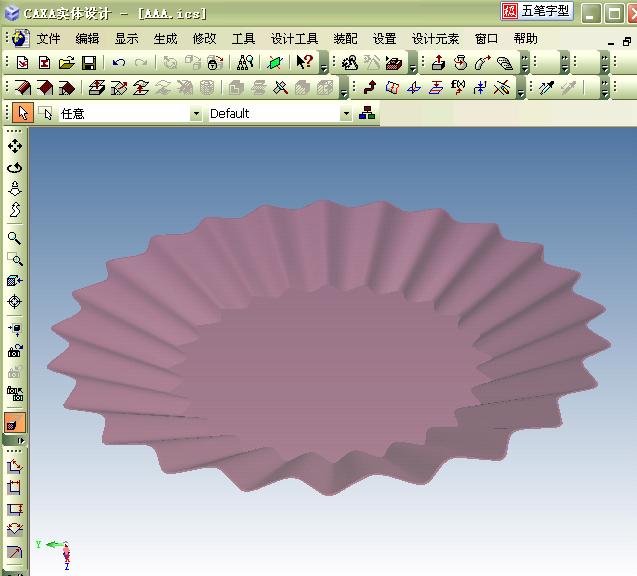Click the target look-at crosshair icon
Image resolution: width=637 pixels, height=576 pixels.
15,302
